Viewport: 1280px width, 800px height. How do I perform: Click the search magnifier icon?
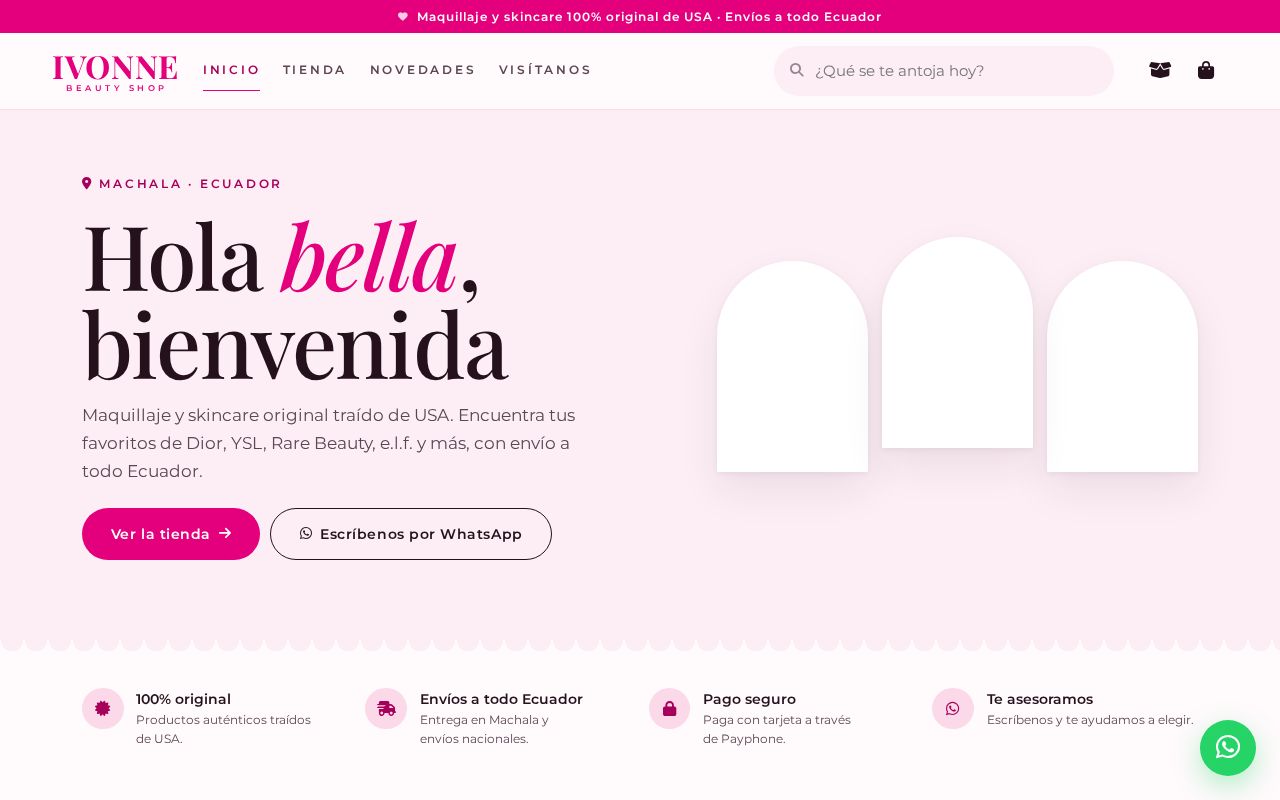pyautogui.click(x=797, y=70)
